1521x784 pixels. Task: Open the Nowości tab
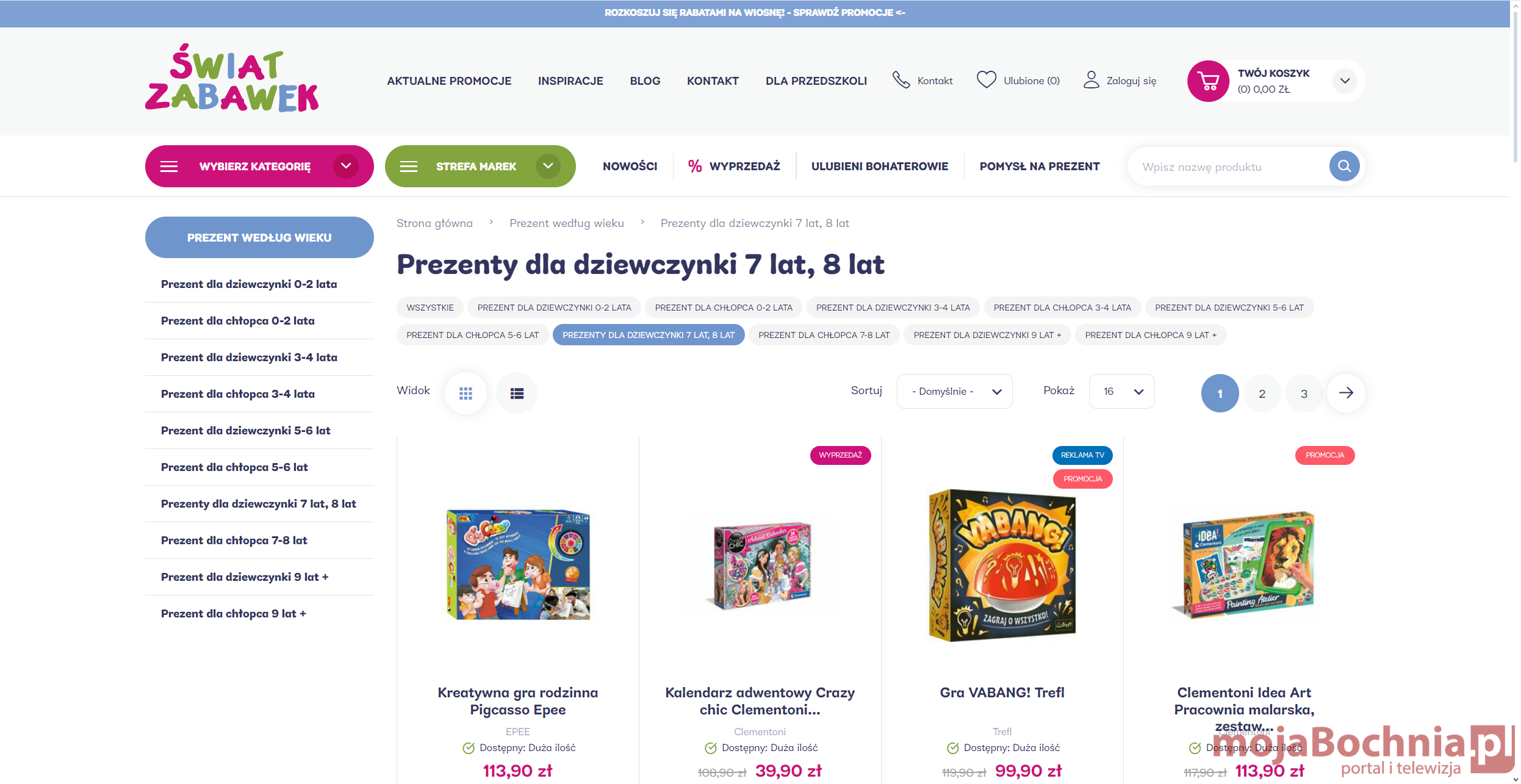630,166
